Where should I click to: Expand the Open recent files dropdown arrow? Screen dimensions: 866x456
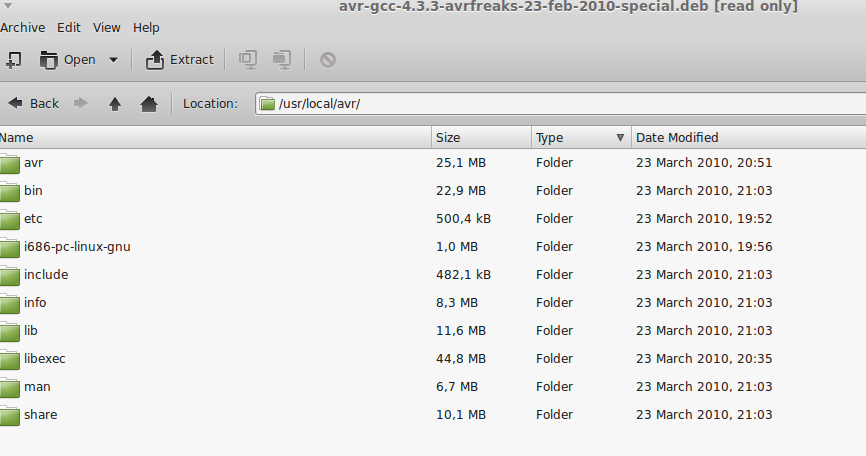tap(113, 60)
